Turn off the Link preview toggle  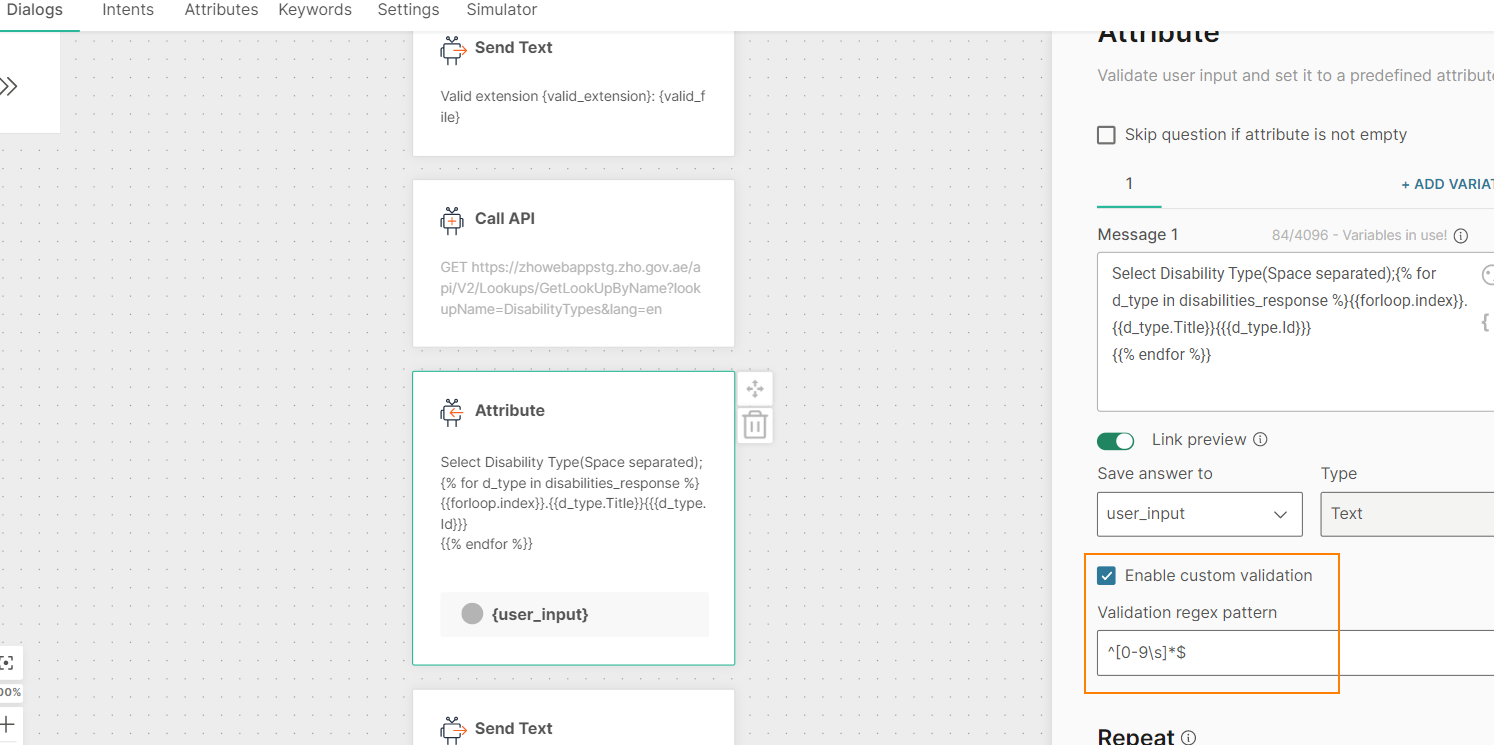[x=1116, y=441]
